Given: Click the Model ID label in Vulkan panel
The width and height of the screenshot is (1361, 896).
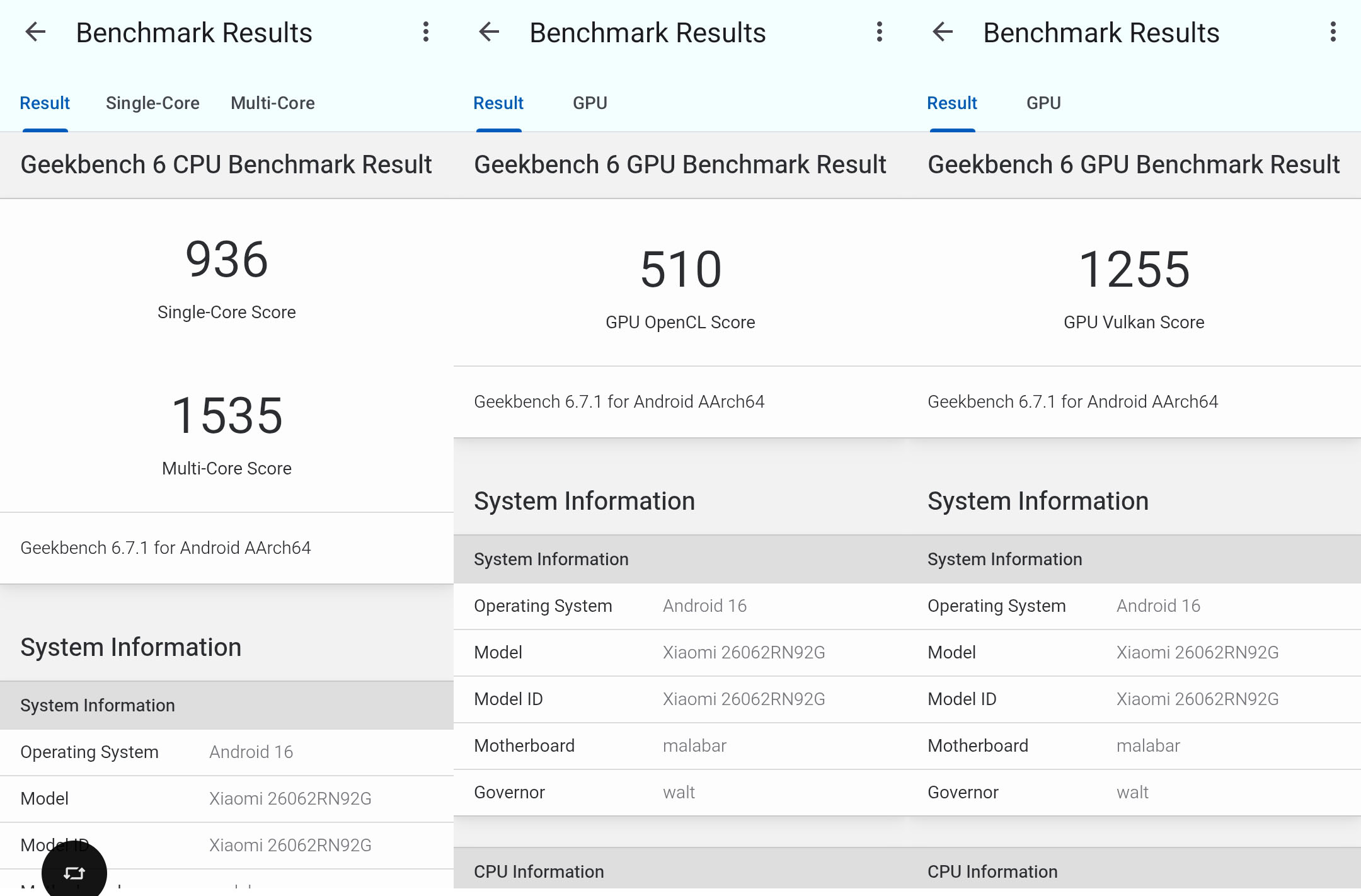Looking at the screenshot, I should (962, 699).
